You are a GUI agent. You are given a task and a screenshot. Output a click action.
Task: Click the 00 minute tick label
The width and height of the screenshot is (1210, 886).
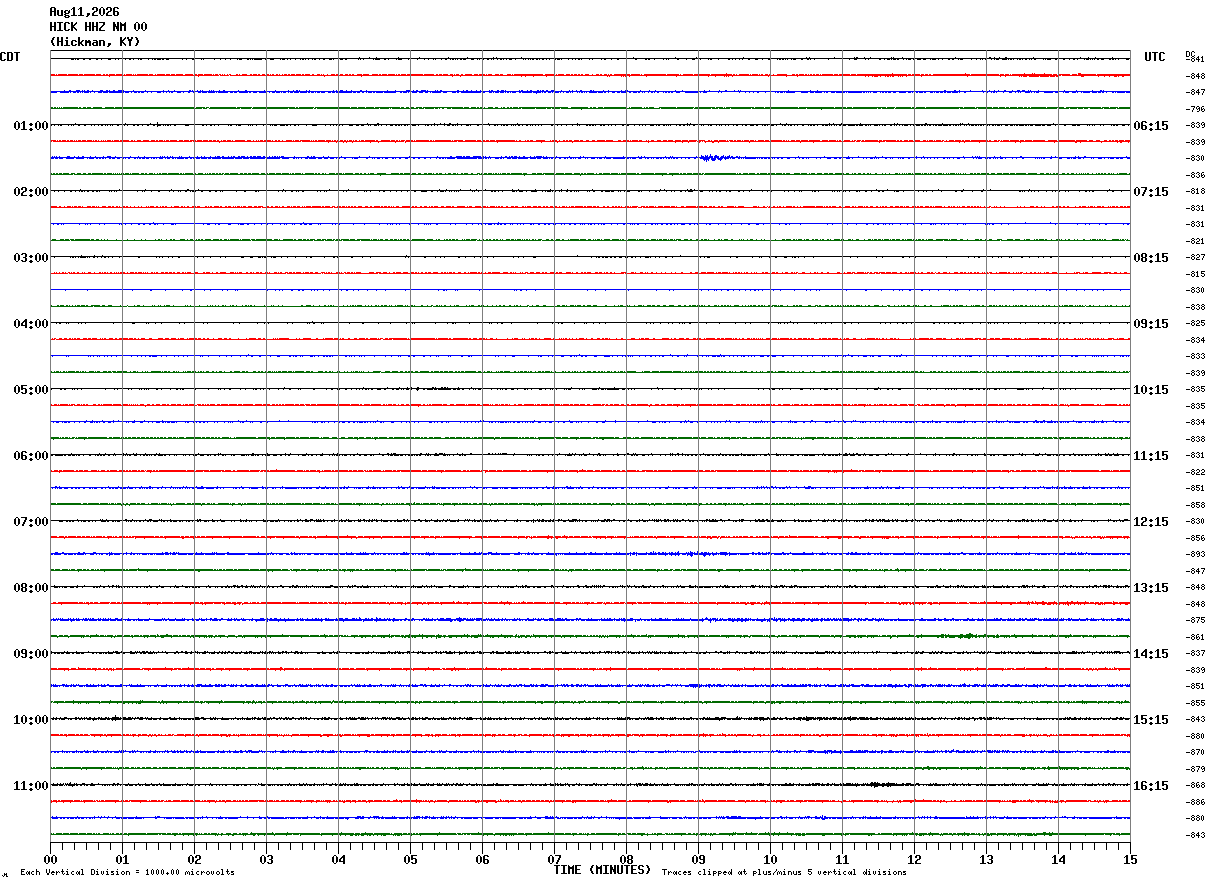pyautogui.click(x=50, y=859)
